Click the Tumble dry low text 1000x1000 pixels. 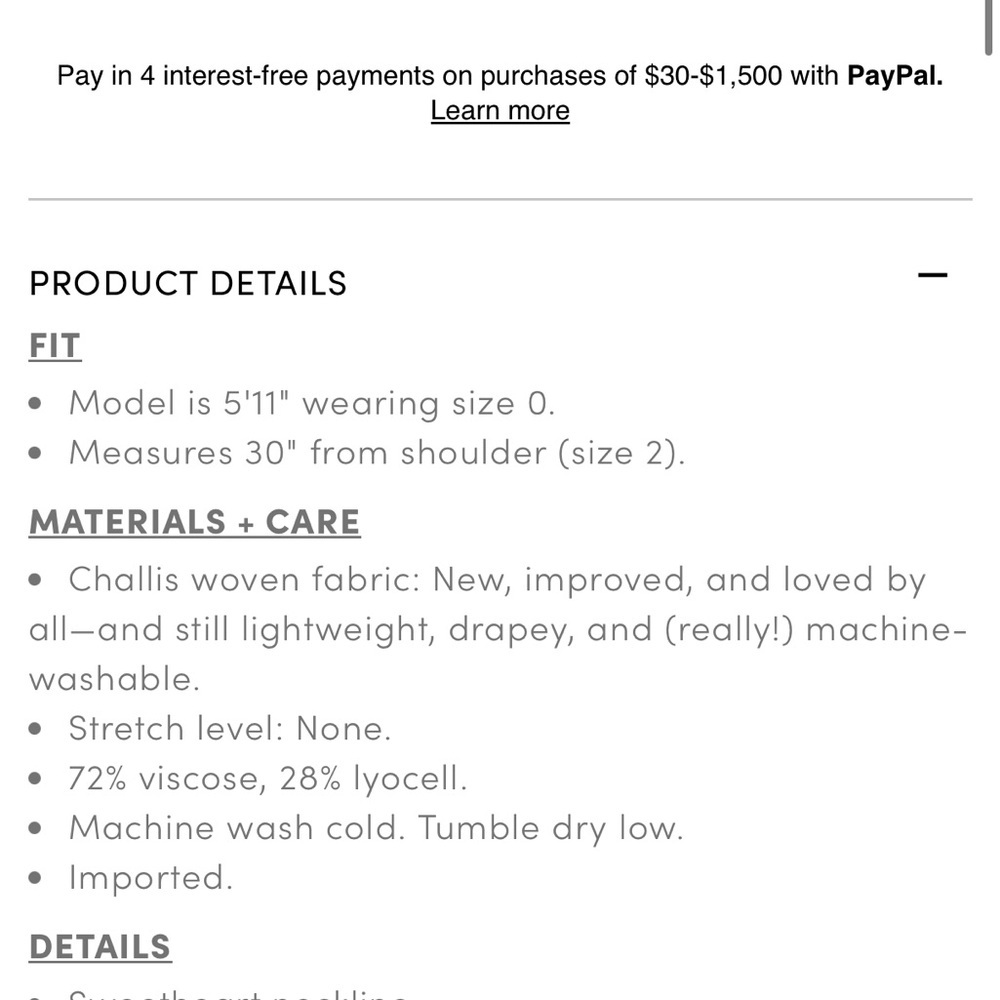click(x=551, y=828)
